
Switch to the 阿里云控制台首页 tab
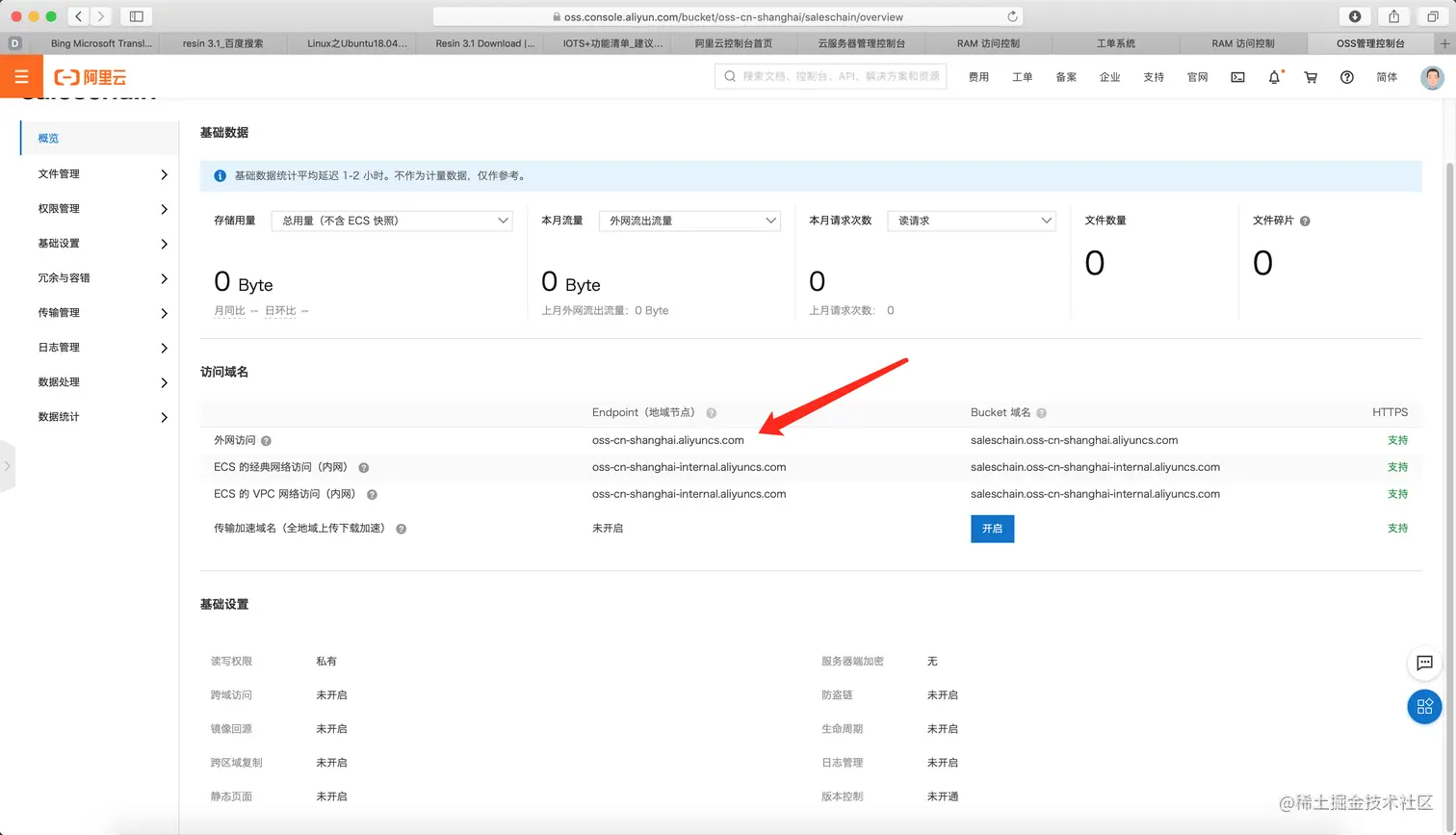click(734, 43)
